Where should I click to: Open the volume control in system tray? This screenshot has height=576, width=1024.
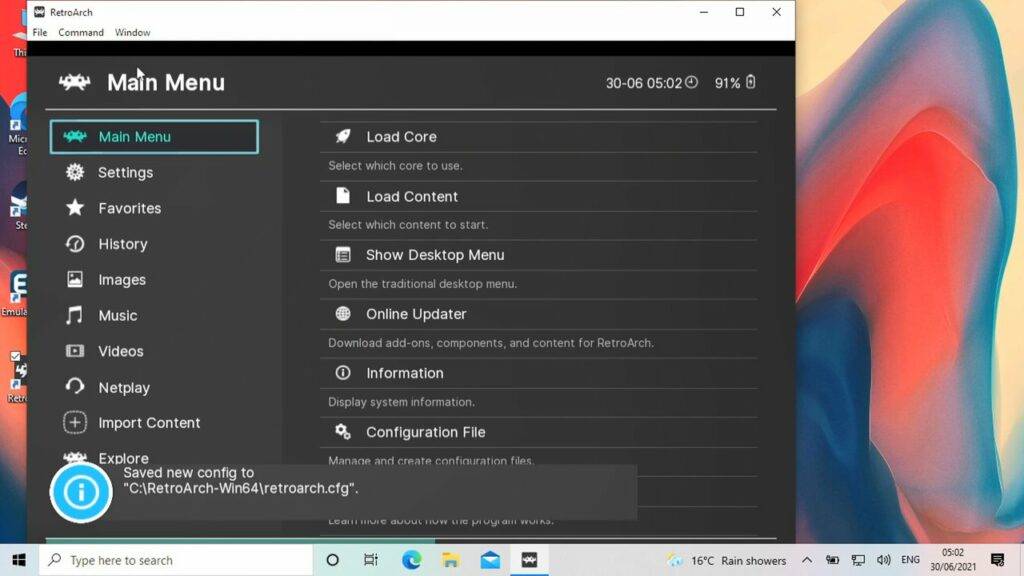[x=884, y=560]
